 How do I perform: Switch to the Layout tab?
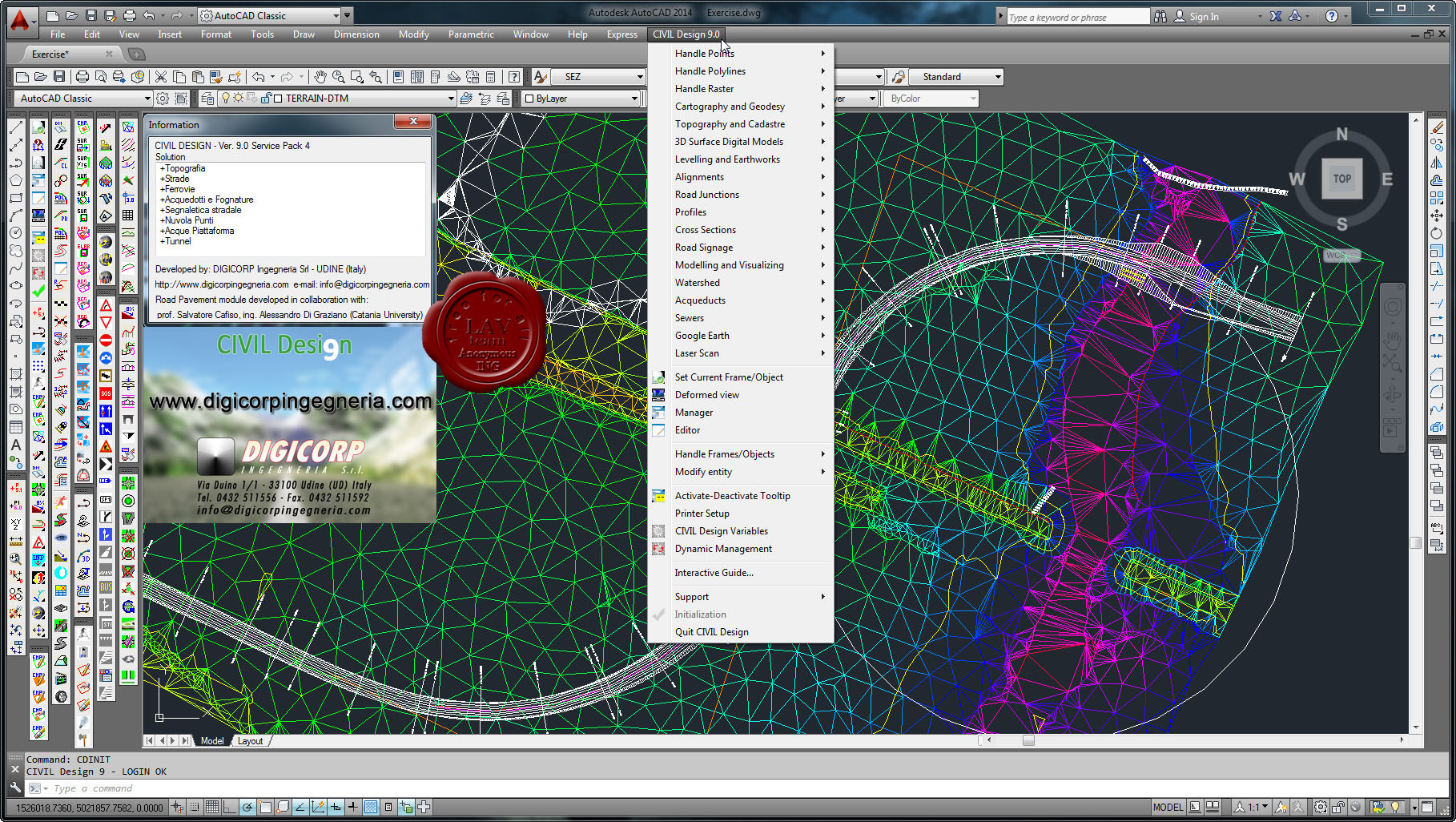(x=250, y=741)
